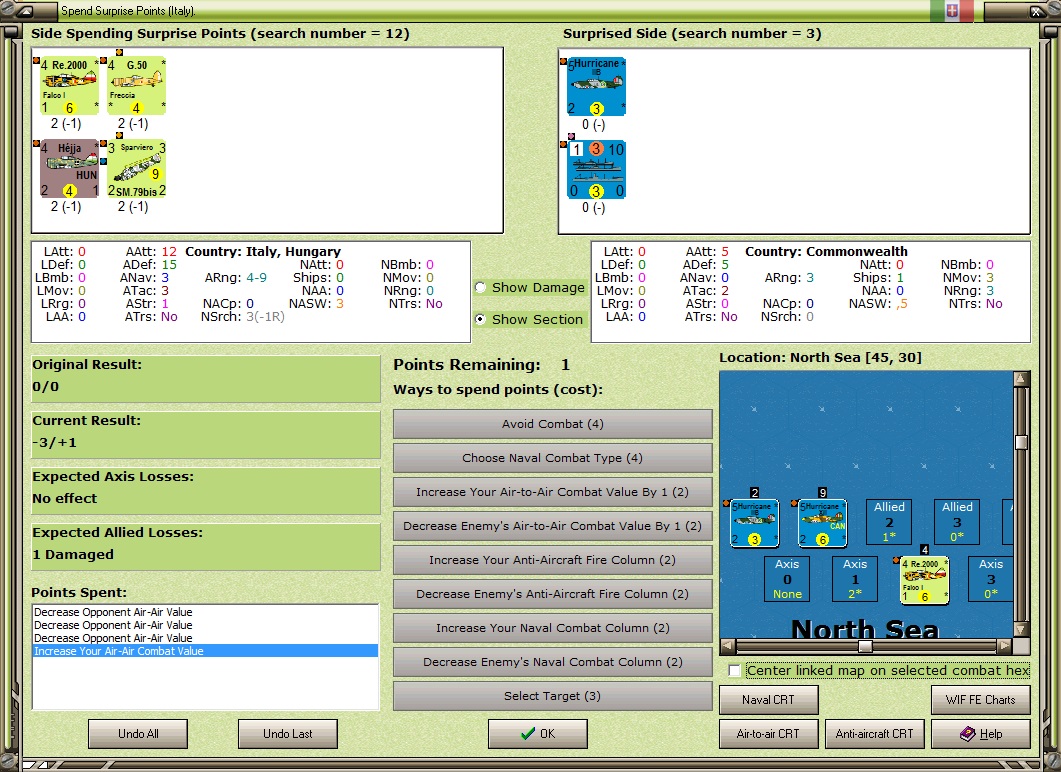Click the Hurricane CAN counter on map
The image size is (1061, 772).
click(822, 523)
